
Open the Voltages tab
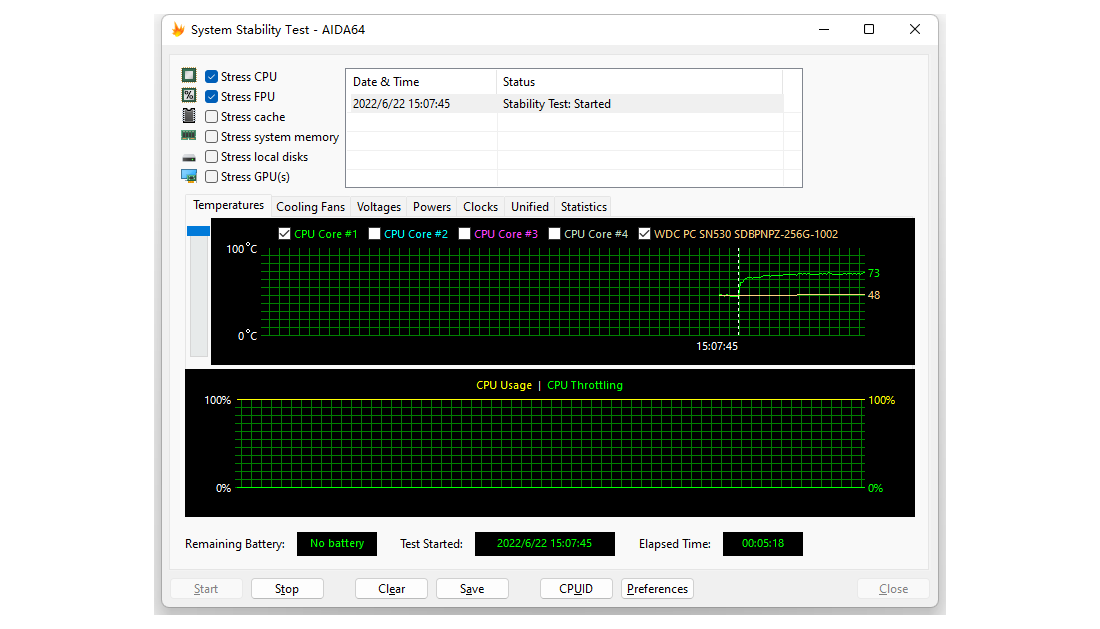pyautogui.click(x=378, y=207)
